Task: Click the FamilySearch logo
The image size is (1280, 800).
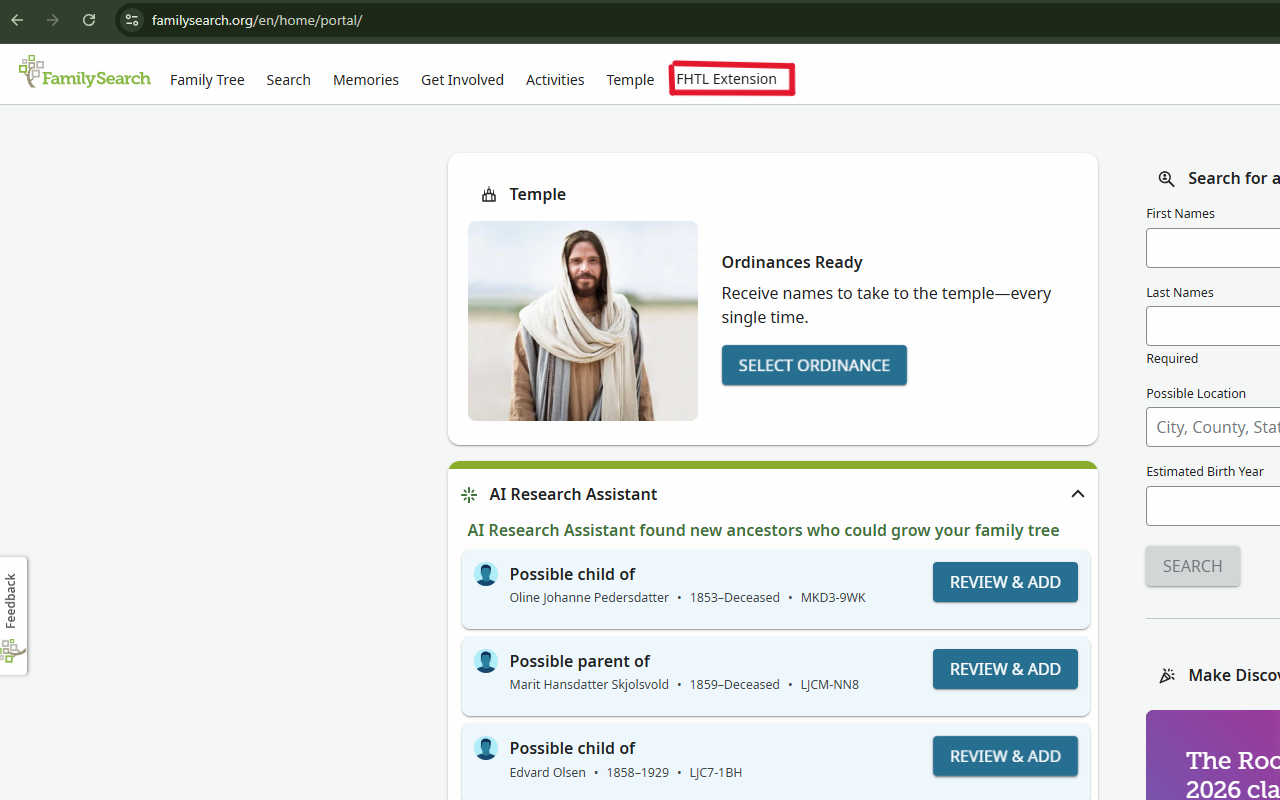Action: point(85,73)
